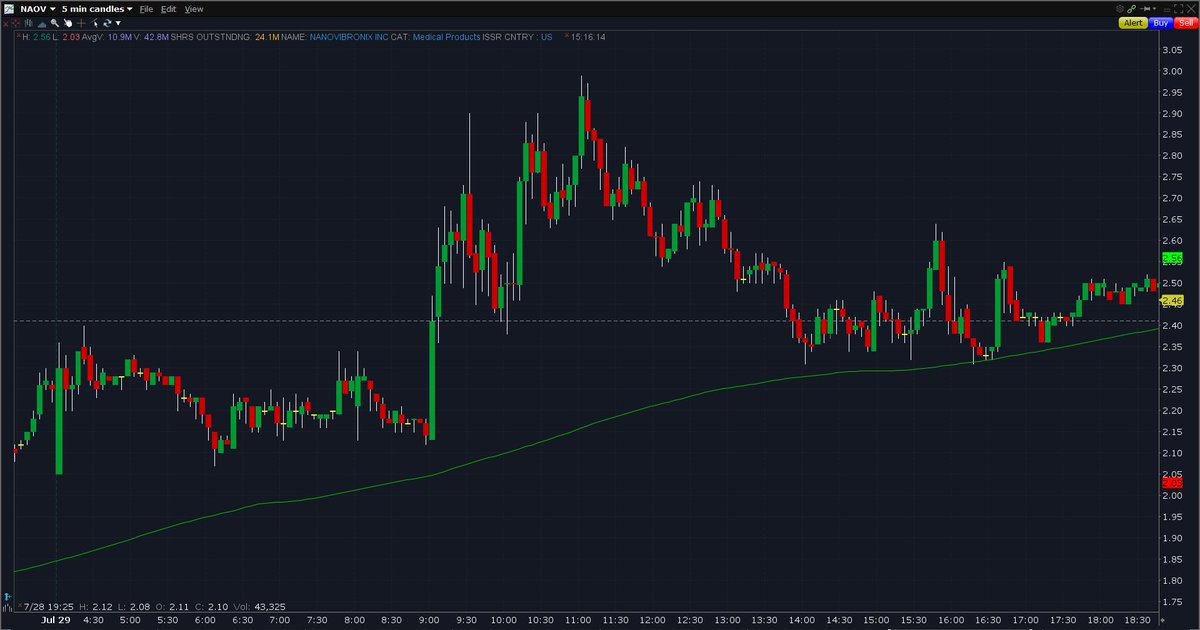Screen dimensions: 1200x630
Task: Click the 1.75 price axis label
Action: click(x=1172, y=601)
